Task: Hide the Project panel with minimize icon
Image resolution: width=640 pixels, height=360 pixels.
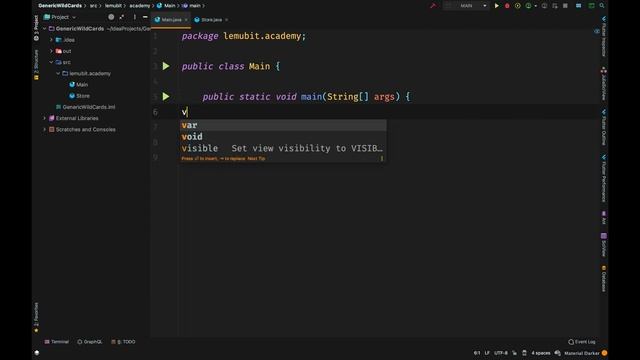Action: (x=145, y=17)
